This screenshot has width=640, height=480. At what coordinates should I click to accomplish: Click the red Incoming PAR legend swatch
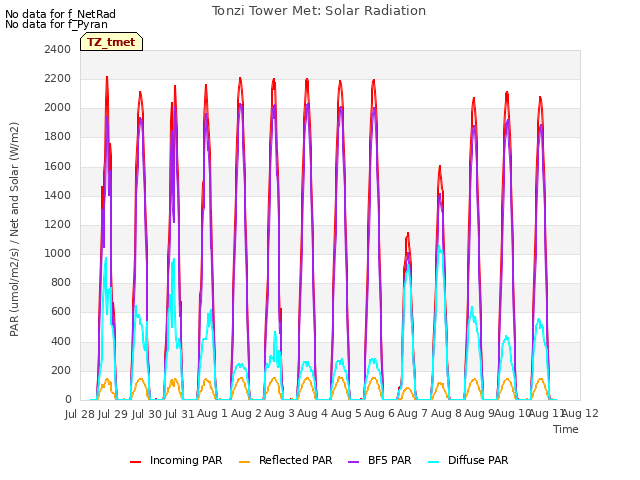coord(136,462)
